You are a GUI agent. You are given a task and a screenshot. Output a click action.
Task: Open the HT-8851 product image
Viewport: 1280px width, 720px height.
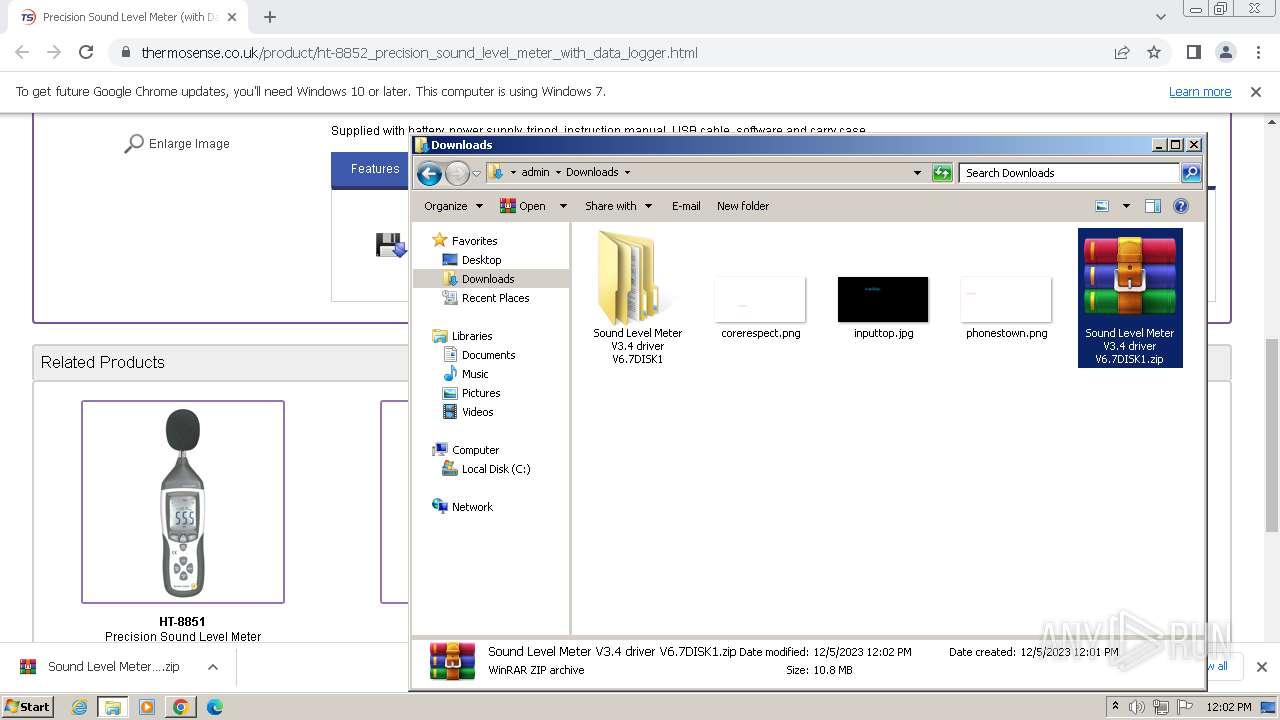coord(183,502)
